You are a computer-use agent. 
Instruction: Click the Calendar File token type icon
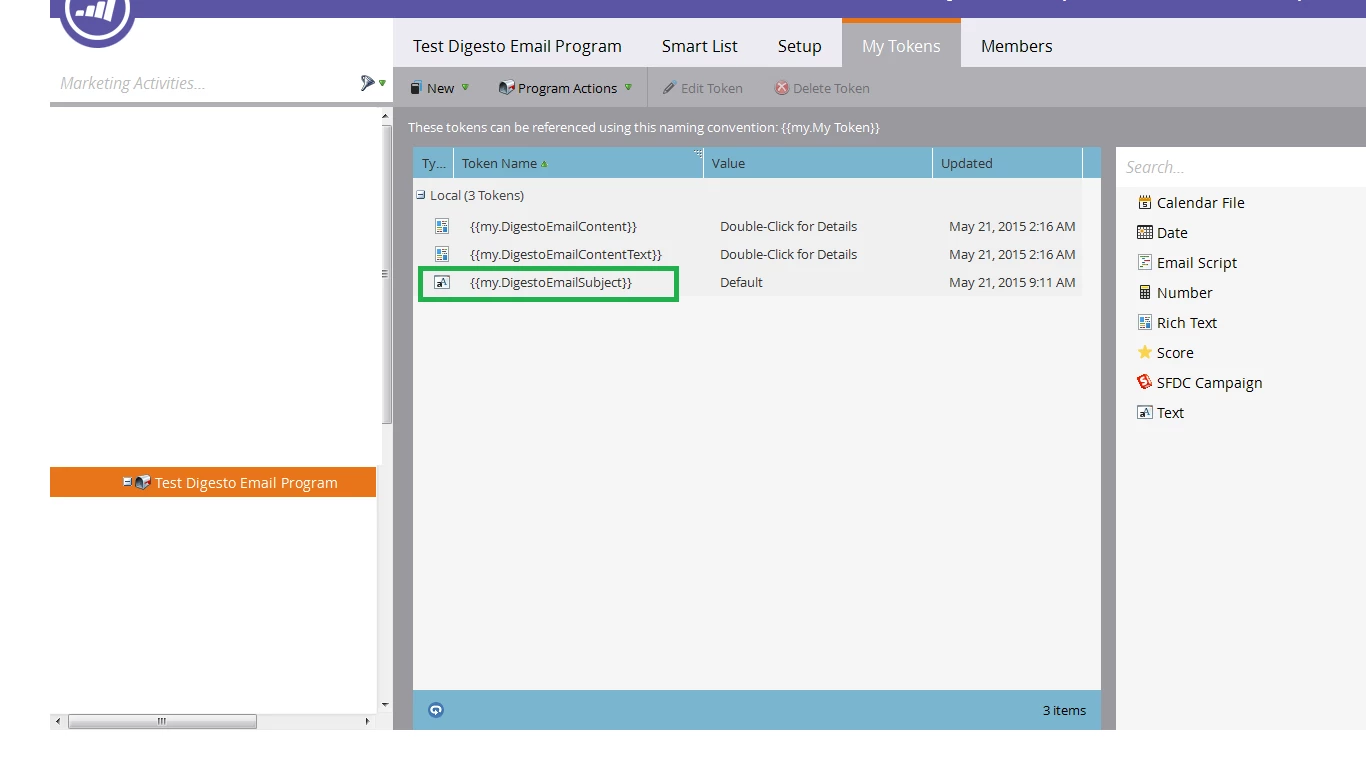coord(1145,202)
